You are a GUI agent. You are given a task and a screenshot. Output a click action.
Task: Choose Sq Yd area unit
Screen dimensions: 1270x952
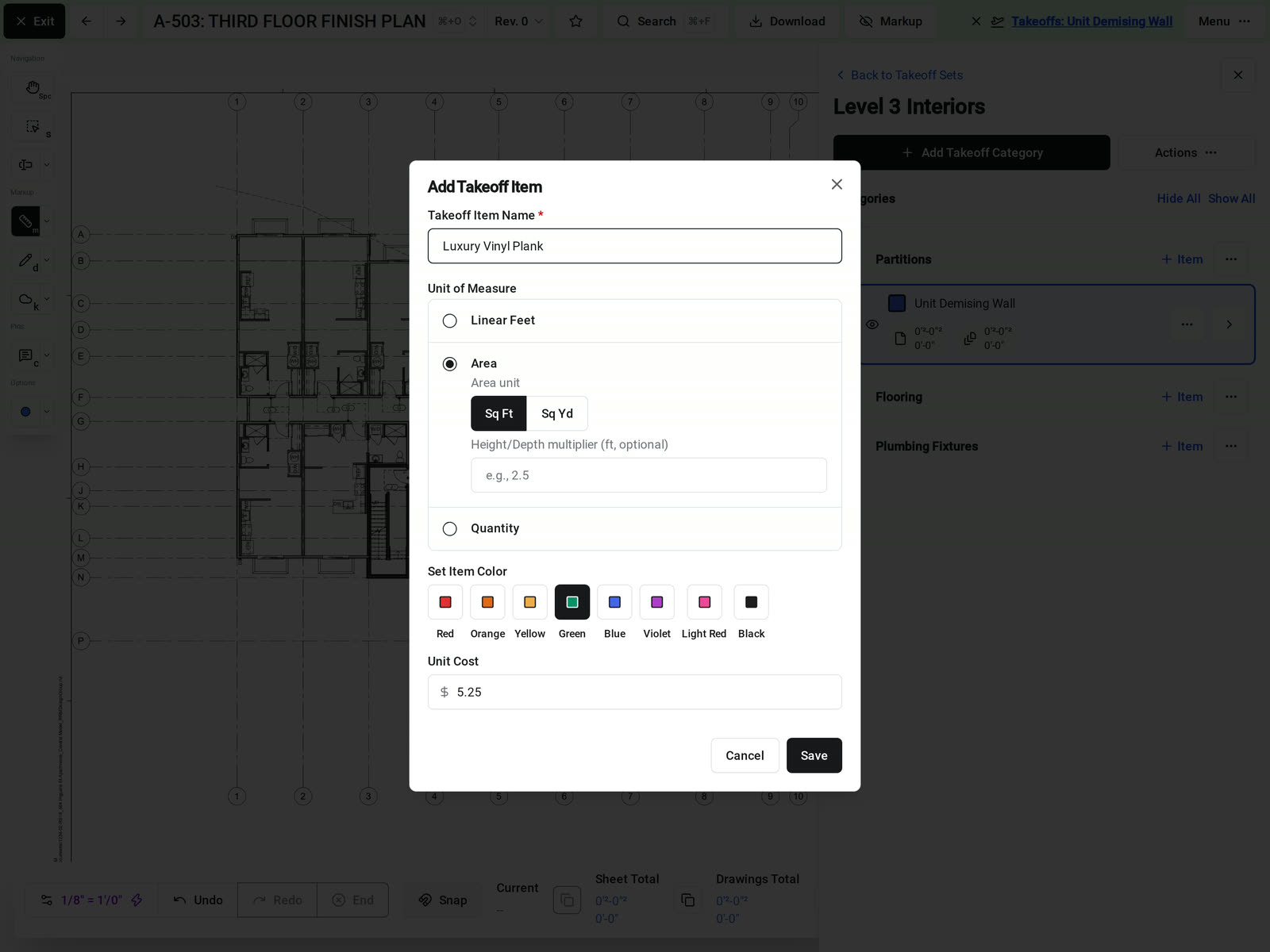557,413
